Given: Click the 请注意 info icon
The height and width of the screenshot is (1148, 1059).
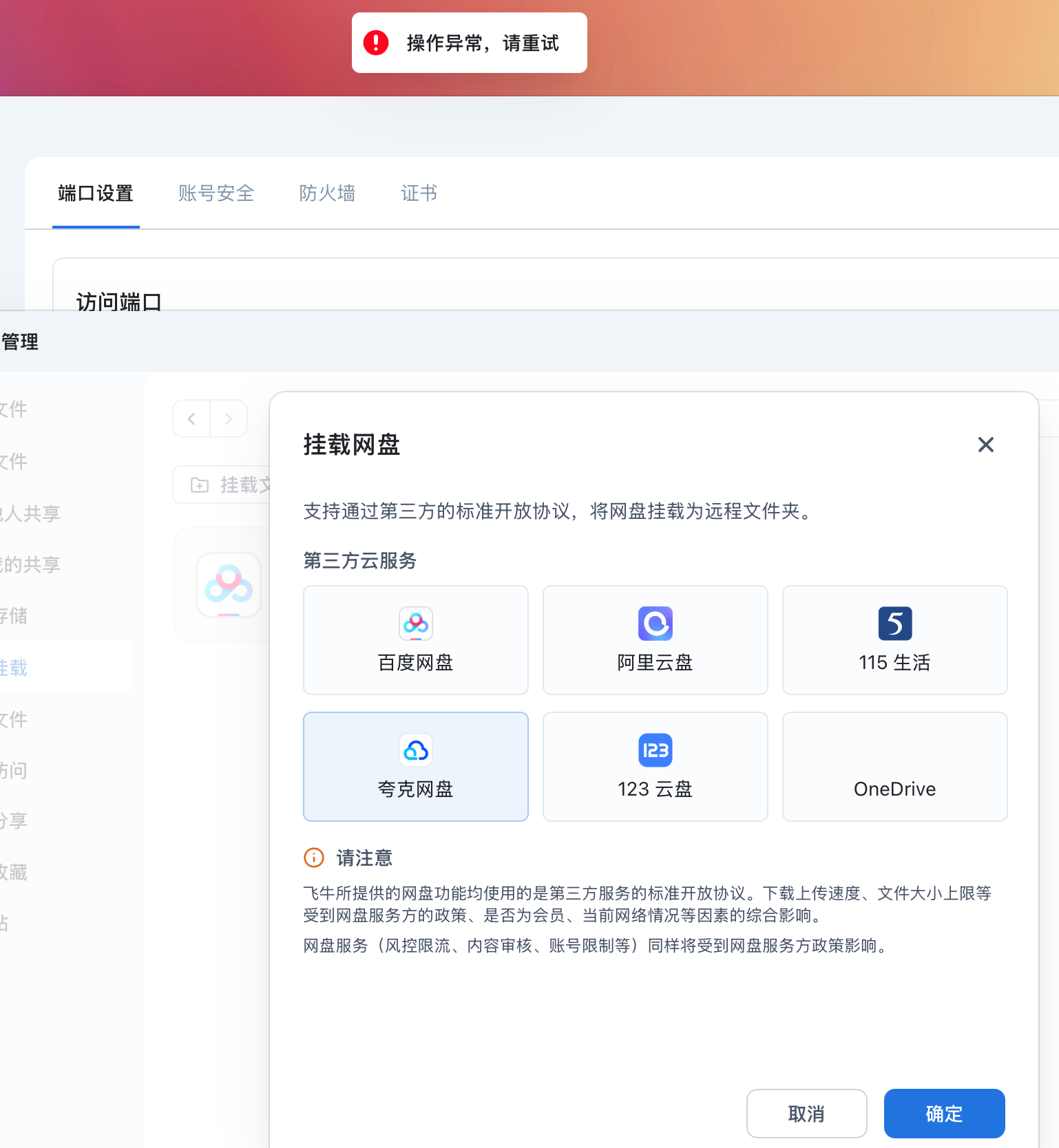Looking at the screenshot, I should click(x=314, y=858).
